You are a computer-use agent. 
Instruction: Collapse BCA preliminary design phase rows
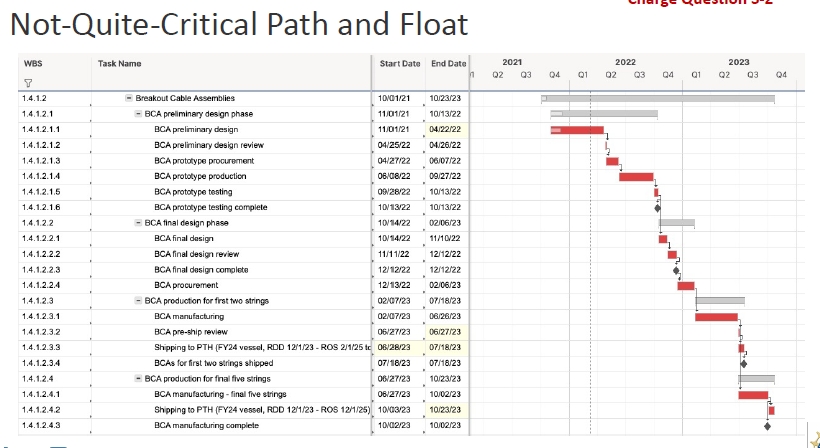click(138, 114)
